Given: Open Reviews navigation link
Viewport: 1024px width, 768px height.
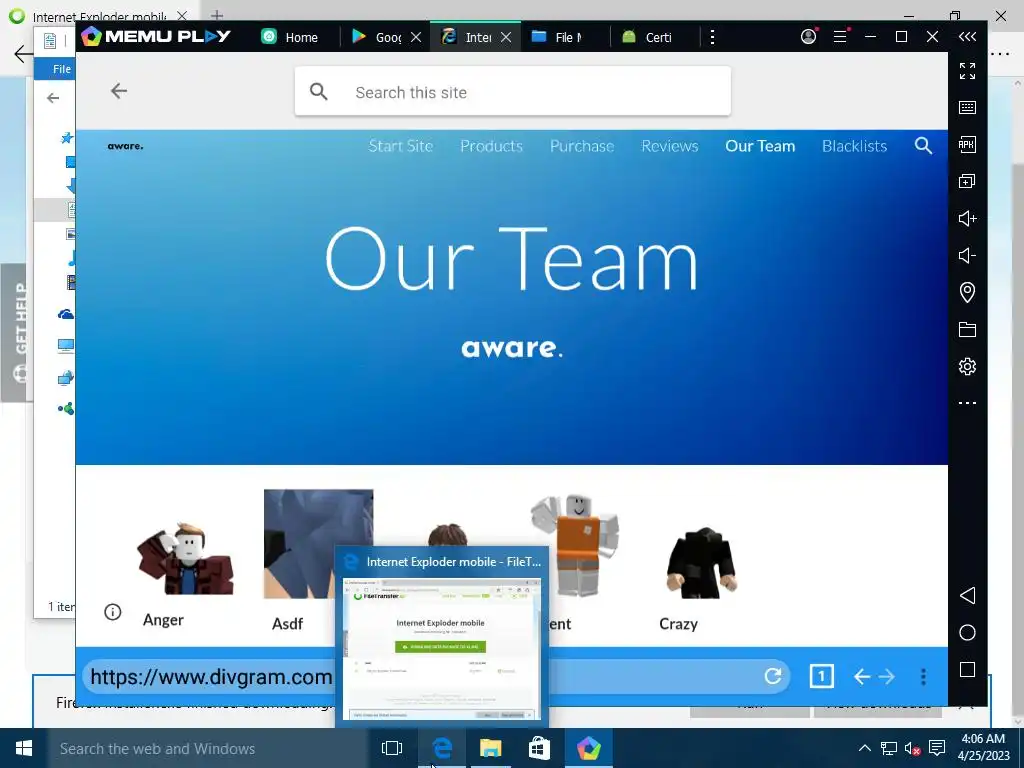Looking at the screenshot, I should [x=669, y=146].
